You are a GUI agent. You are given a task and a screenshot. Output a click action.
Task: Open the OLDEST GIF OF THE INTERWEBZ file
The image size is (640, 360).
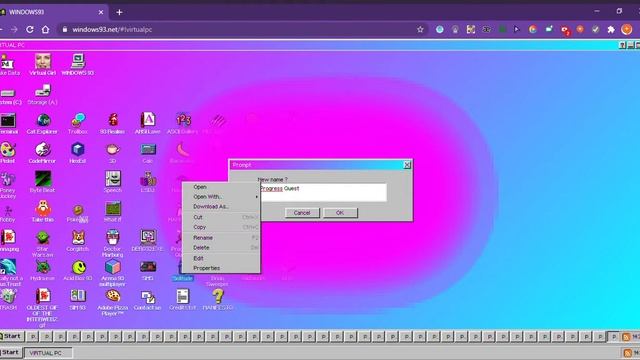click(42, 308)
